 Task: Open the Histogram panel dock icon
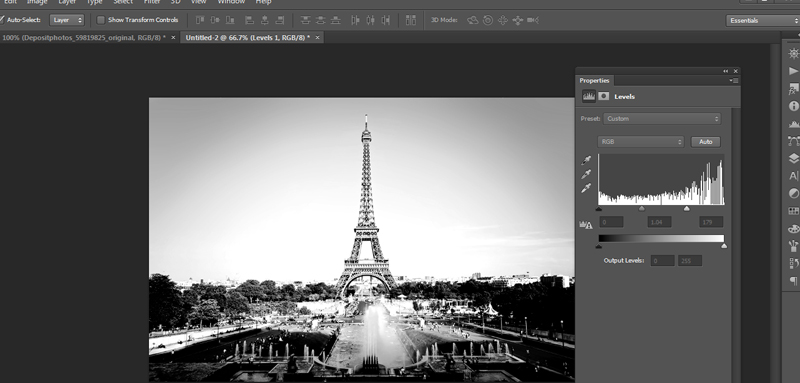pos(793,124)
